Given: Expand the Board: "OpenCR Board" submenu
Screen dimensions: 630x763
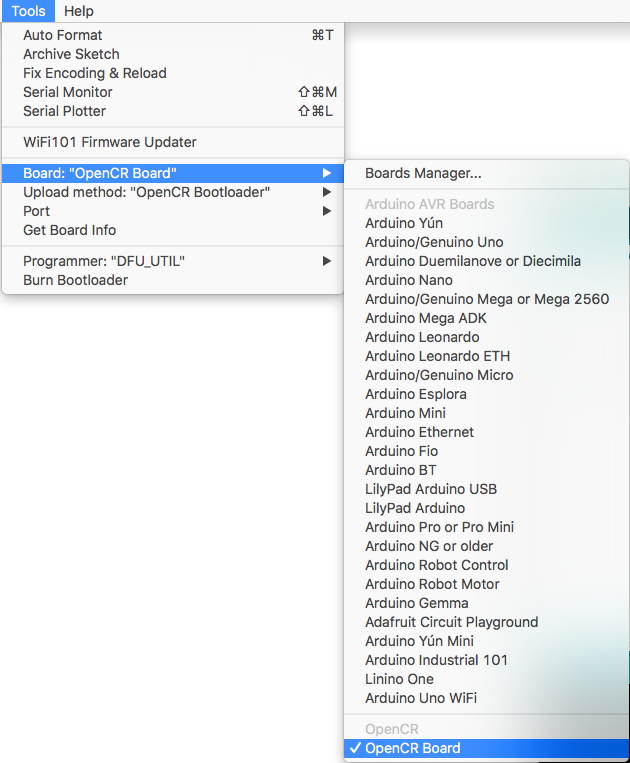Looking at the screenshot, I should 173,173.
